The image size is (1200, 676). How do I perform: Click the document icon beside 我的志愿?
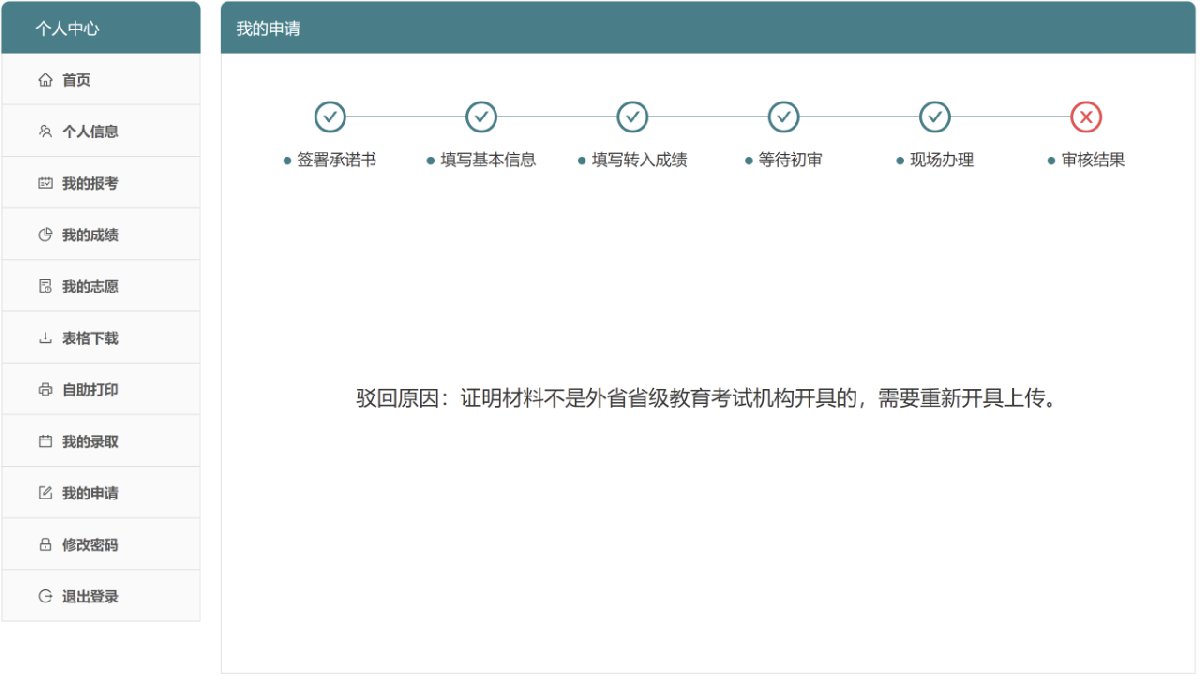click(x=45, y=286)
